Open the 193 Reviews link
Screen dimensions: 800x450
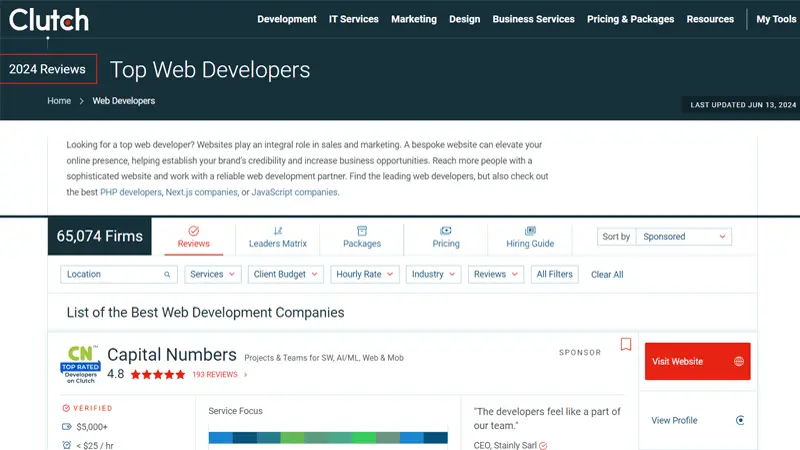(219, 374)
